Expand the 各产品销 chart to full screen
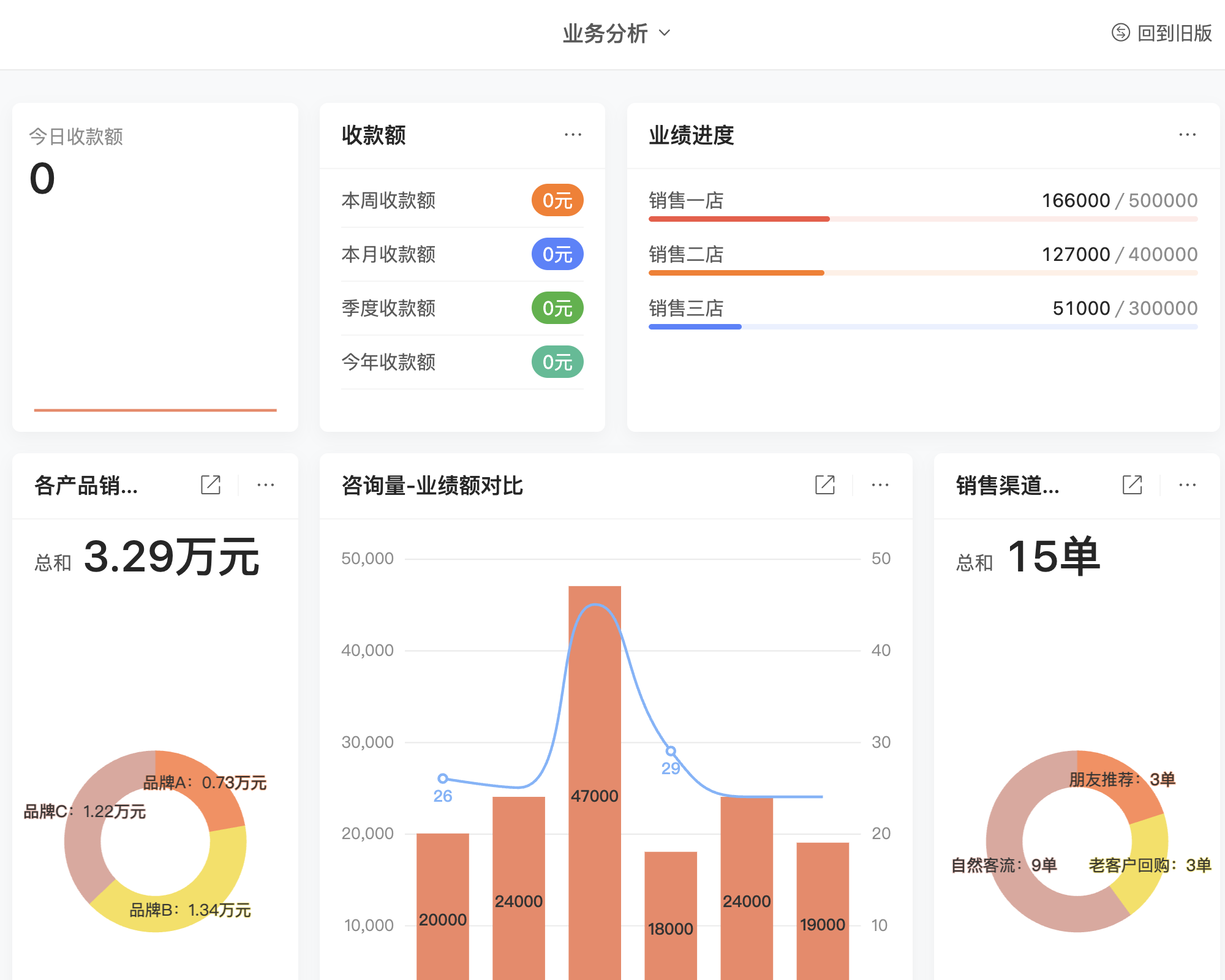The height and width of the screenshot is (980, 1225). click(x=210, y=484)
